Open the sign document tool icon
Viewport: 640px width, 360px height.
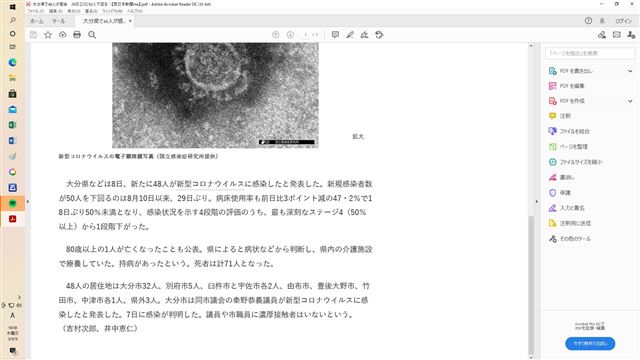coord(364,35)
